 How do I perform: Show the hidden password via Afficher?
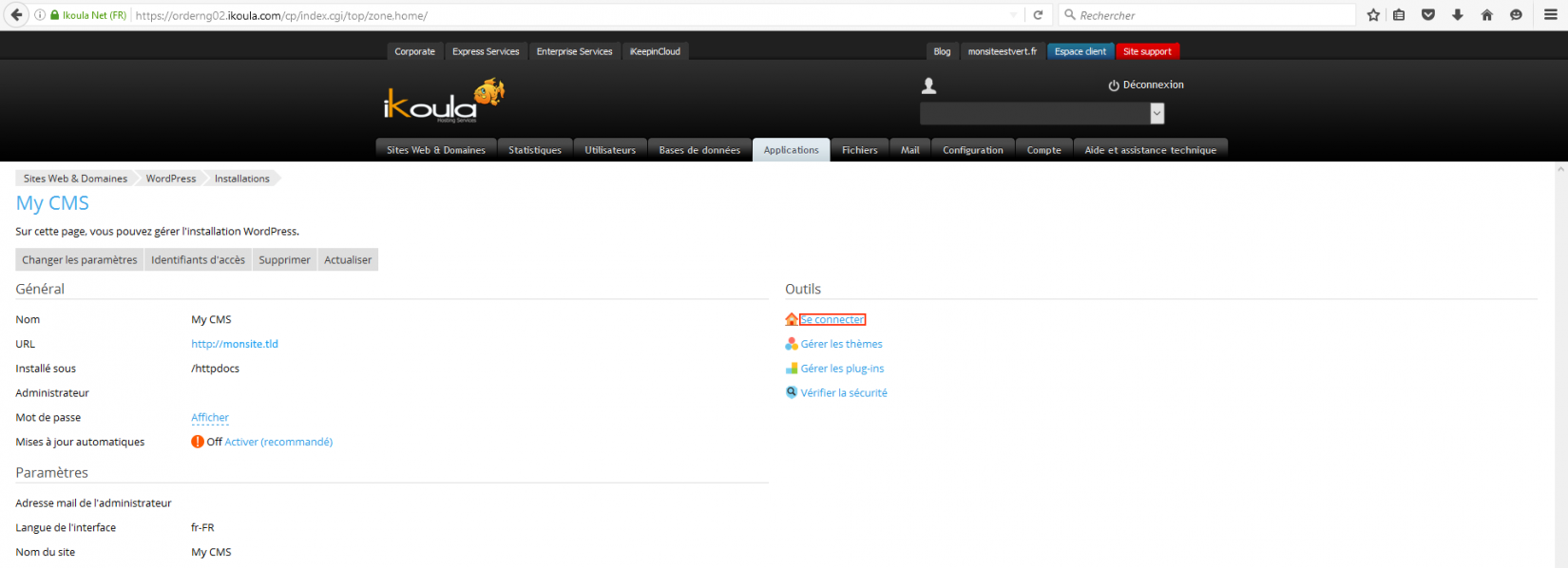pos(210,418)
